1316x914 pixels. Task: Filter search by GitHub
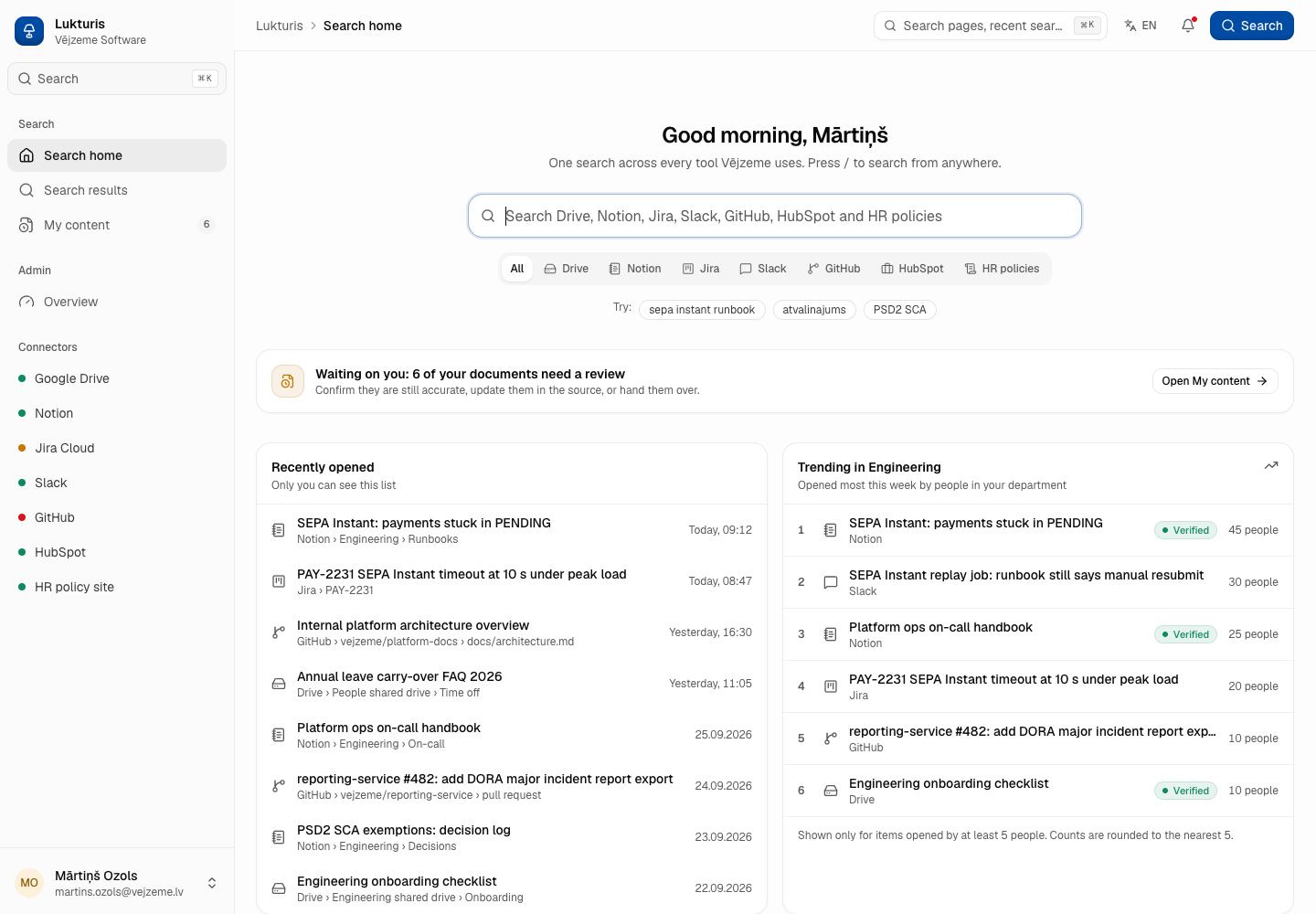[x=833, y=269]
